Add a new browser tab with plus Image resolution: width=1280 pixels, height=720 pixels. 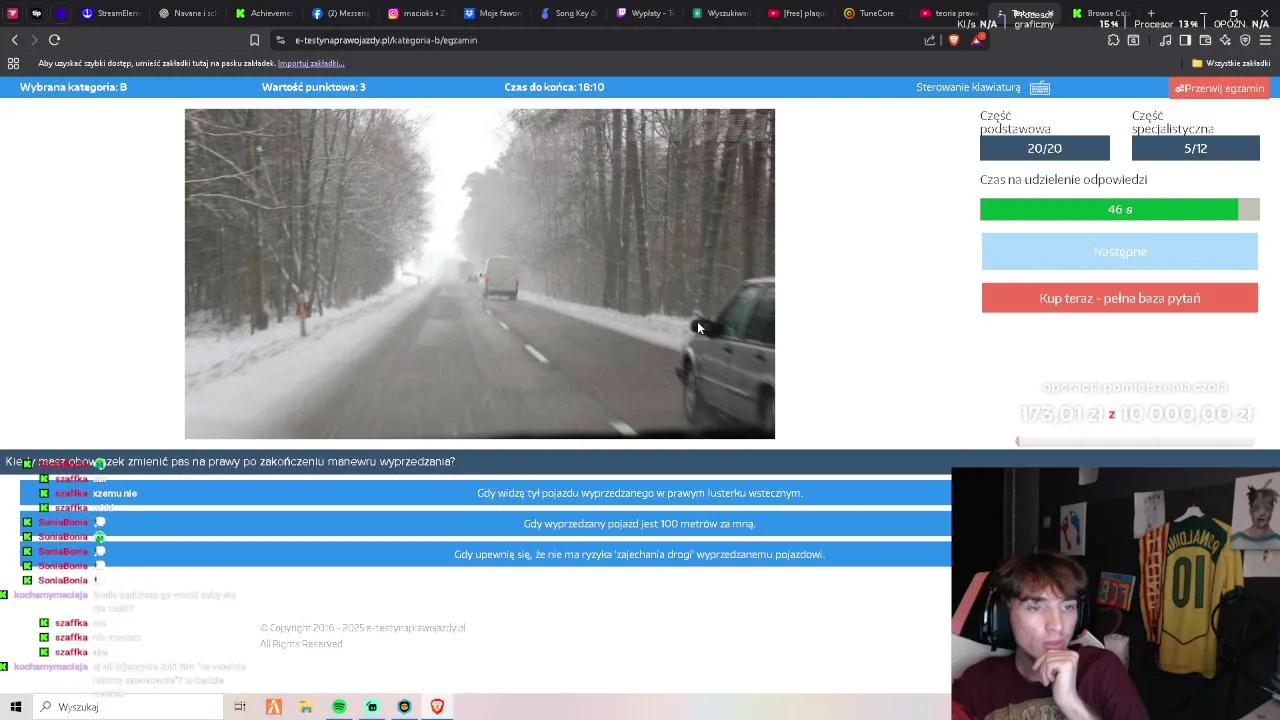(x=1151, y=13)
